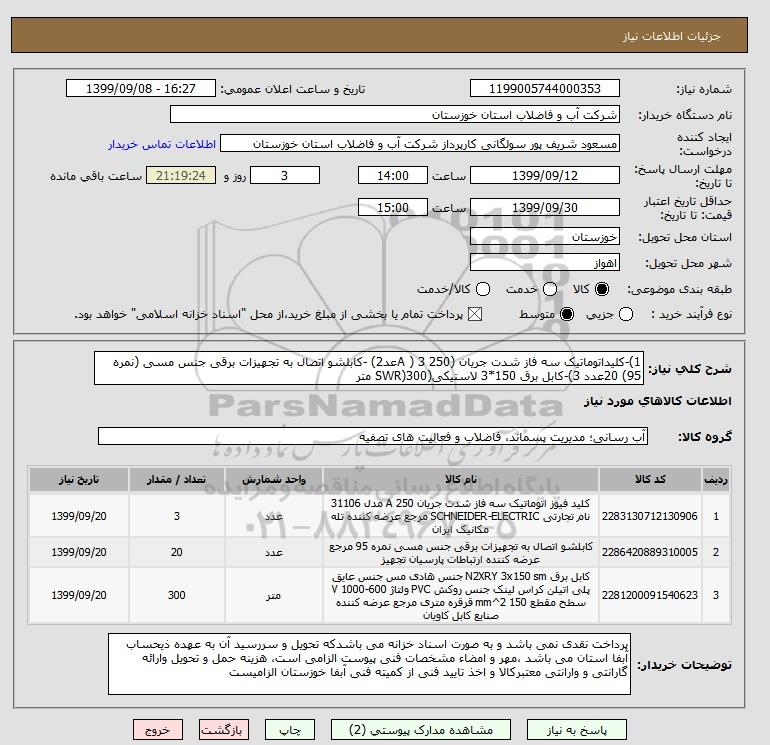770x745 pixels.
Task: Click the request creator name field
Action: click(x=420, y=143)
